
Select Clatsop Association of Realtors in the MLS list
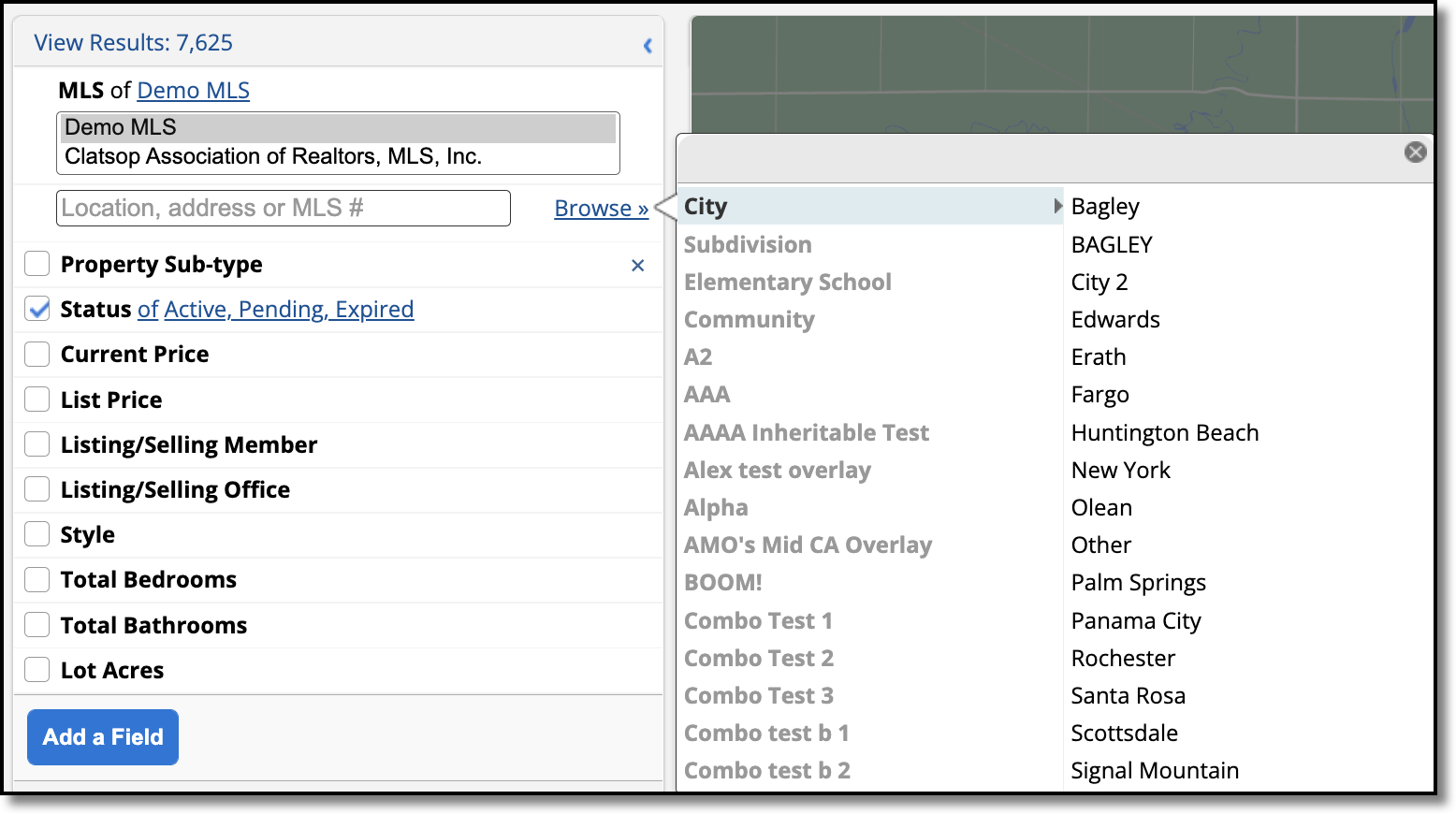click(x=338, y=156)
